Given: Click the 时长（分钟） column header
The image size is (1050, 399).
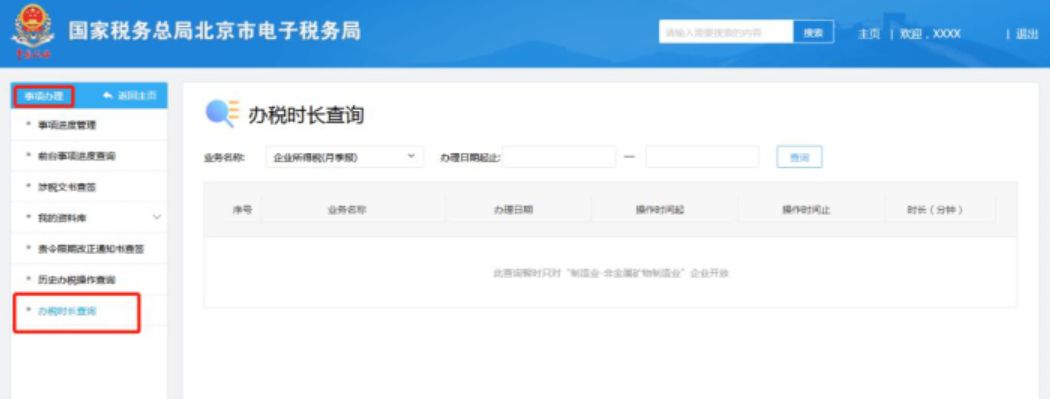Looking at the screenshot, I should (x=934, y=210).
